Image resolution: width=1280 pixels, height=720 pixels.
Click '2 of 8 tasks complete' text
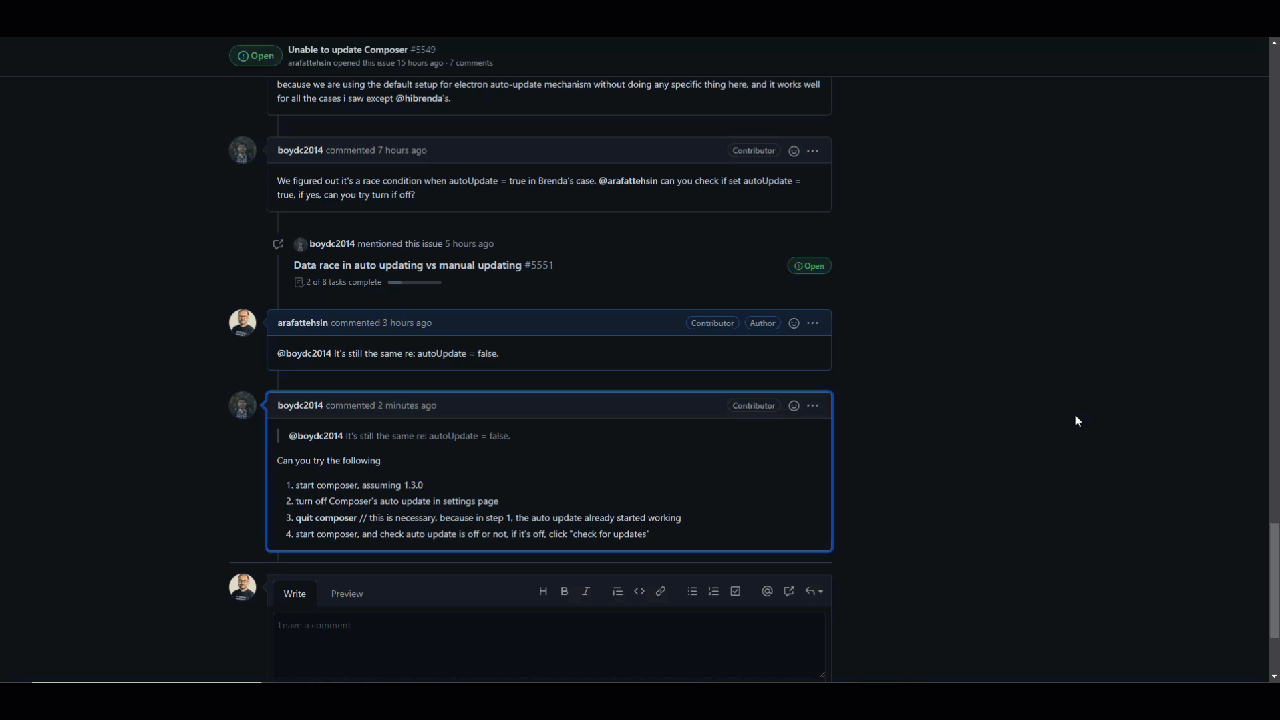(x=344, y=283)
